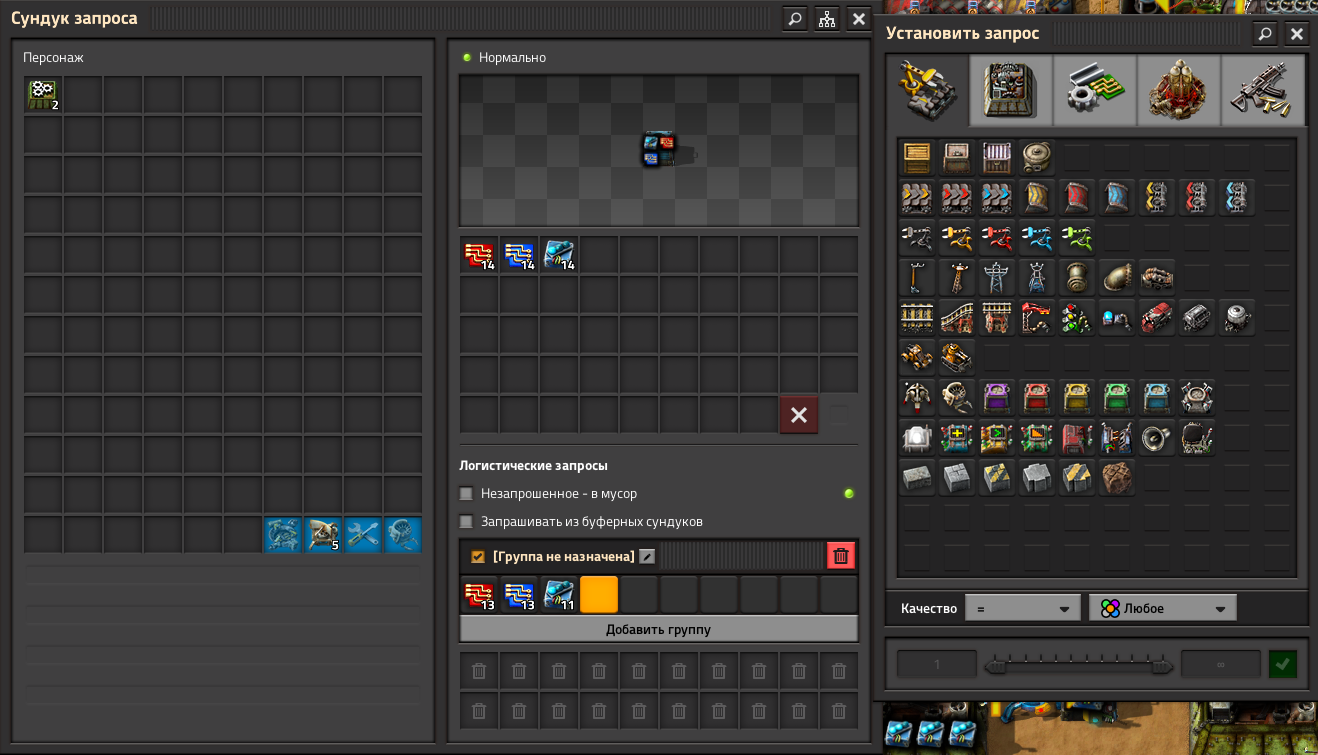The width and height of the screenshot is (1318, 755).
Task: Select the big electric pole icon
Action: click(996, 277)
